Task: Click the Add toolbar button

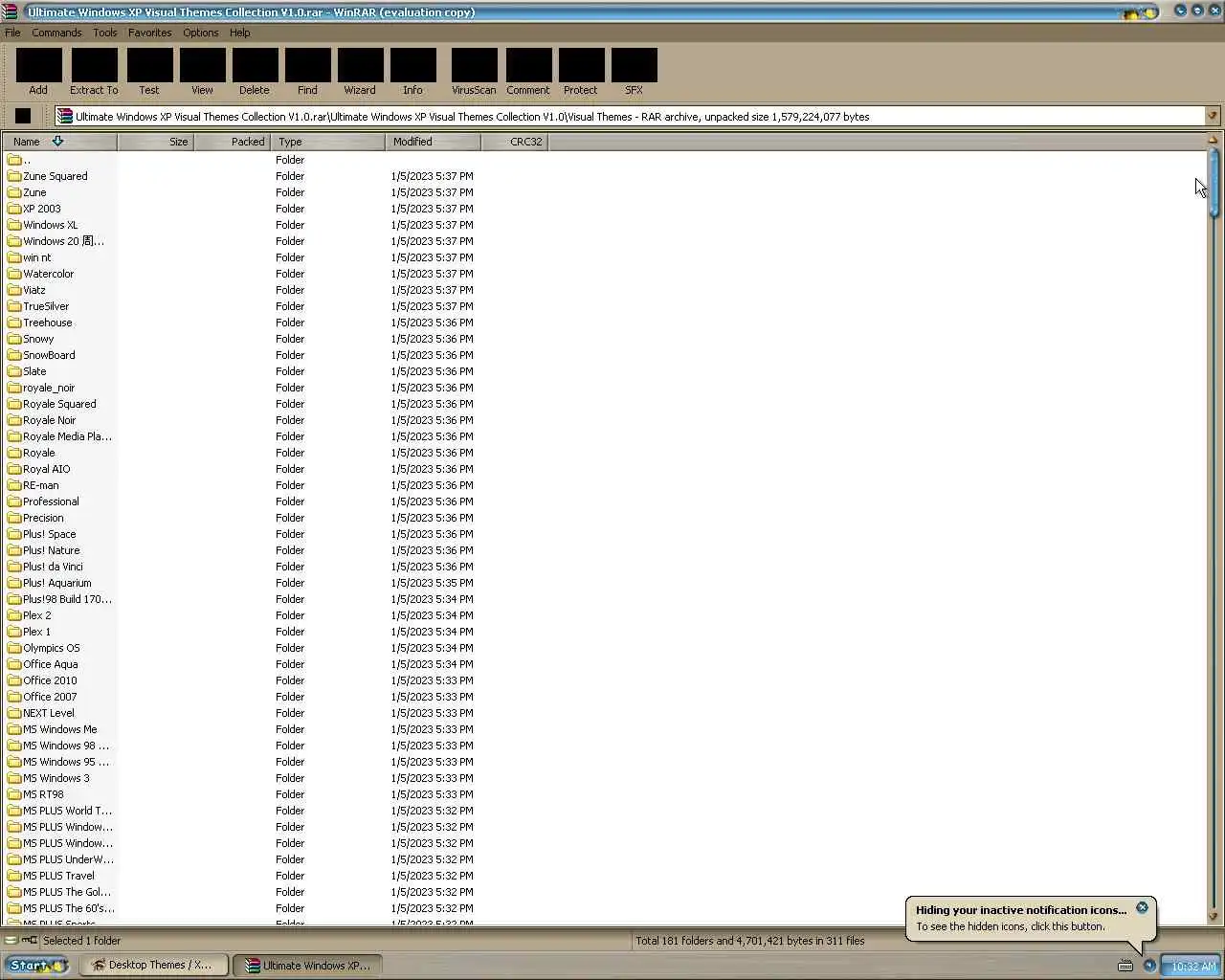Action: [x=38, y=72]
